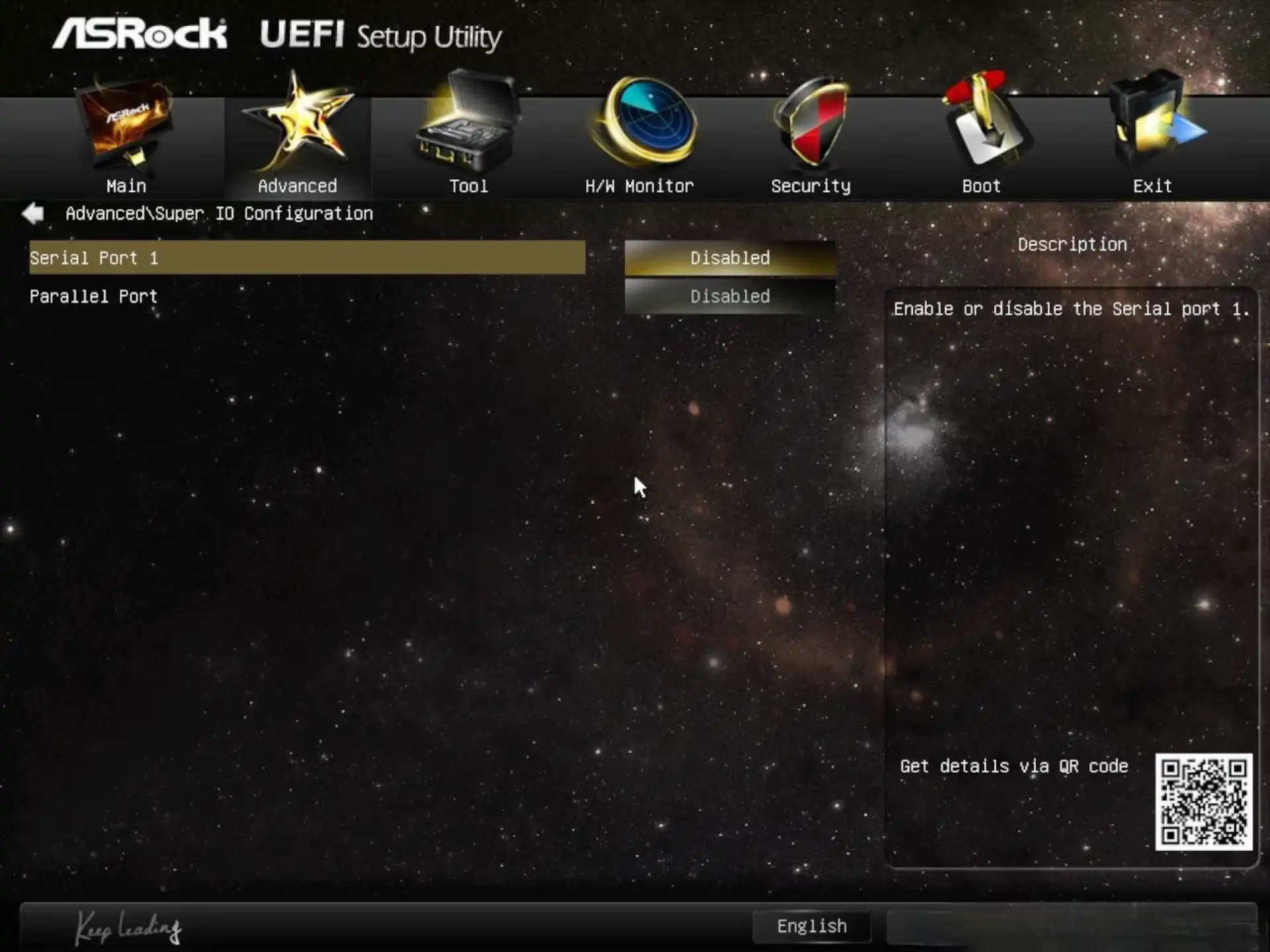Image resolution: width=1270 pixels, height=952 pixels.
Task: Click the Exit tab label
Action: pyautogui.click(x=1152, y=186)
